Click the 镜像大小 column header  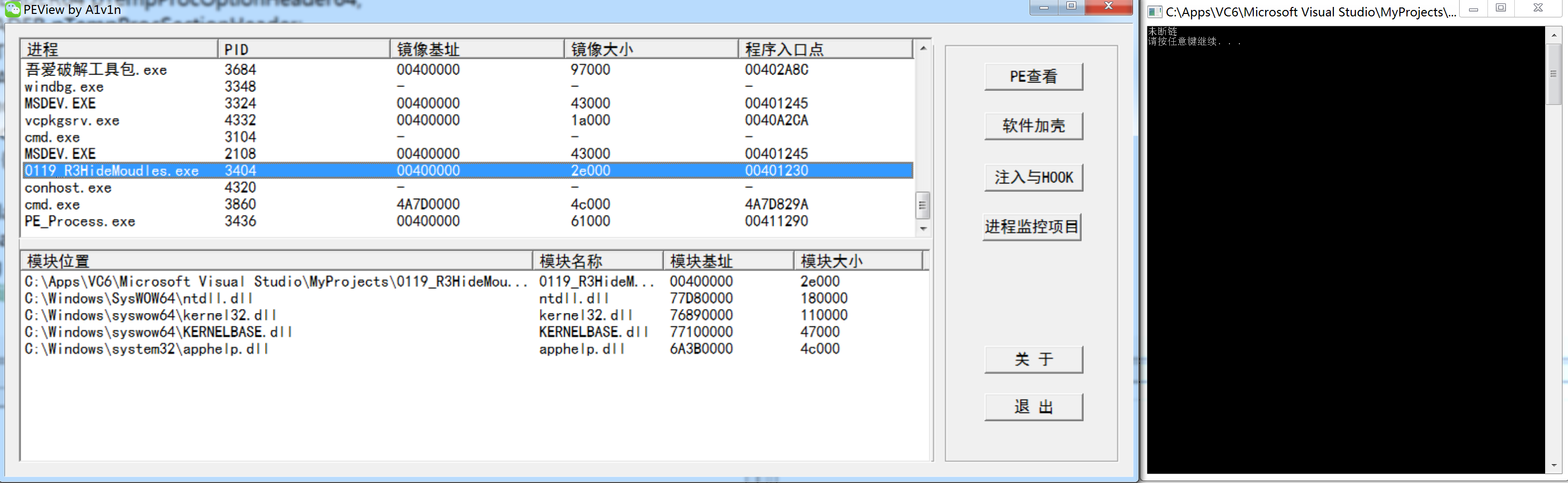(x=651, y=49)
